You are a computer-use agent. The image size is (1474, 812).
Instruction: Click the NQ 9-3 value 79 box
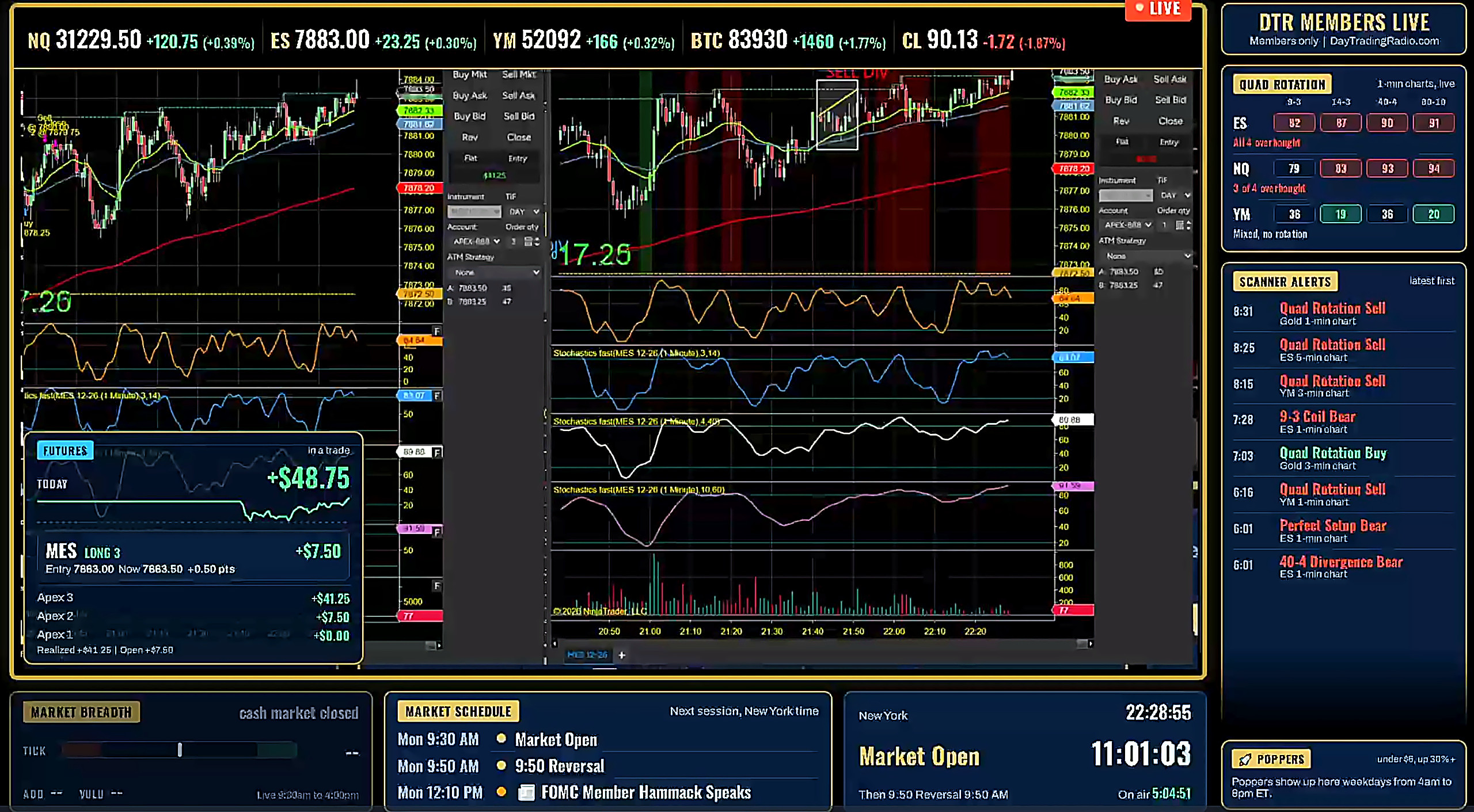[1294, 169]
